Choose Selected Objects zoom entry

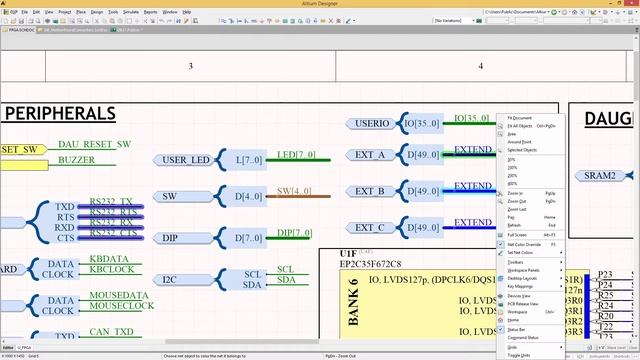pyautogui.click(x=531, y=150)
